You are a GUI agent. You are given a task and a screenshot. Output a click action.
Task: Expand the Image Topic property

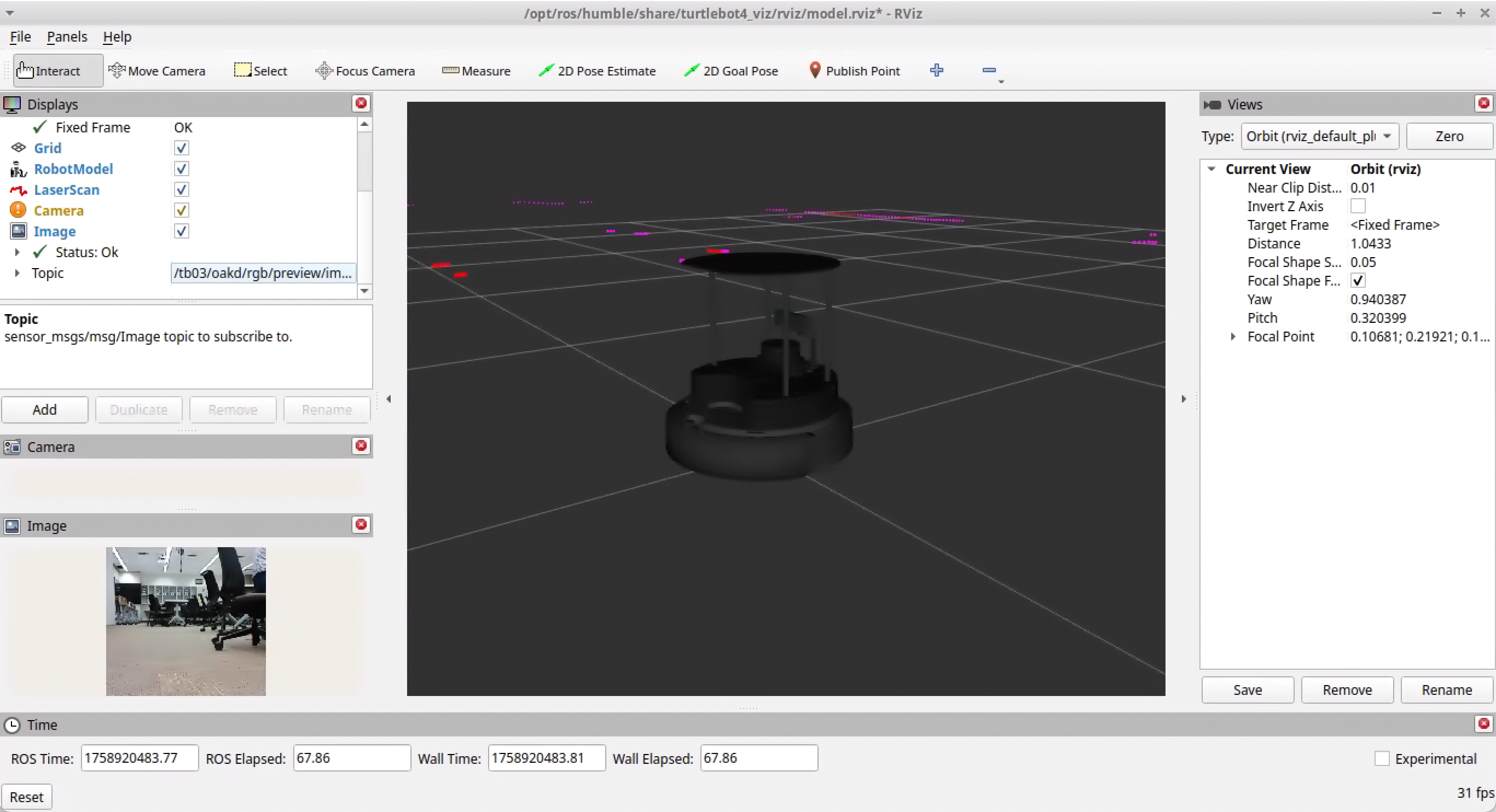click(x=17, y=273)
